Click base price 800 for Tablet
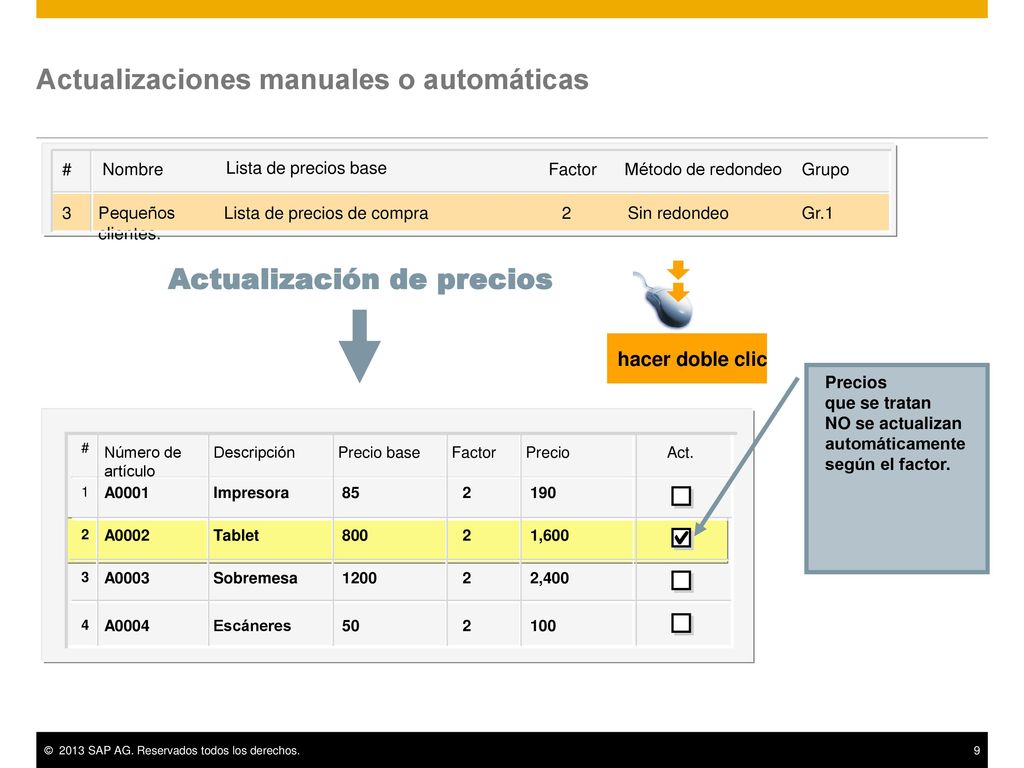Screen dimensions: 1024x768 tap(355, 535)
